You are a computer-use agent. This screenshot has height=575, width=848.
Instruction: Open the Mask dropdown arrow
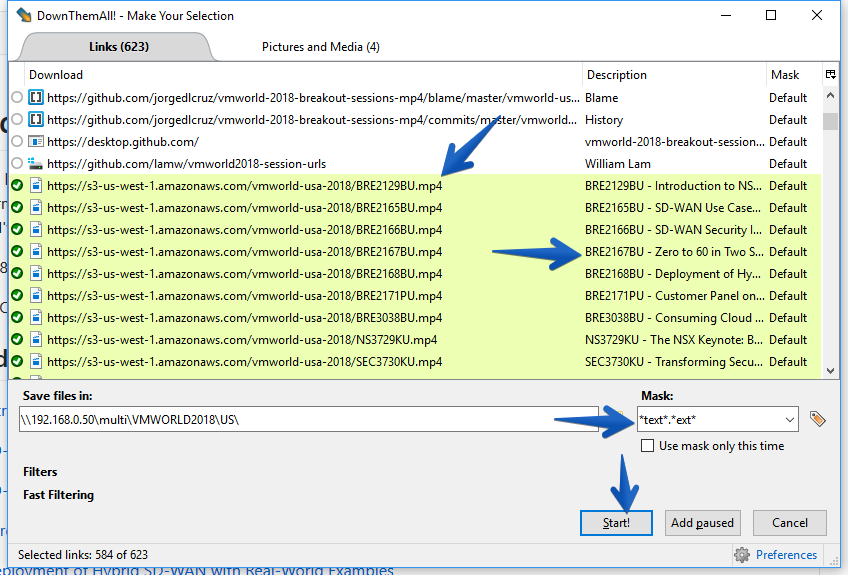[790, 420]
